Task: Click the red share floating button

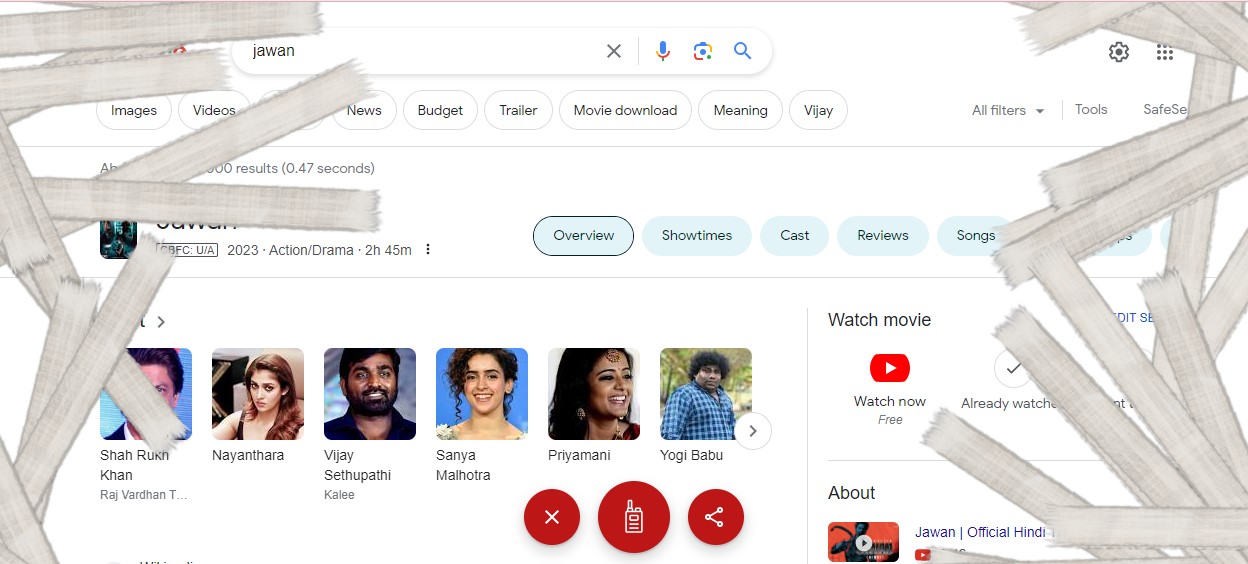Action: (716, 517)
